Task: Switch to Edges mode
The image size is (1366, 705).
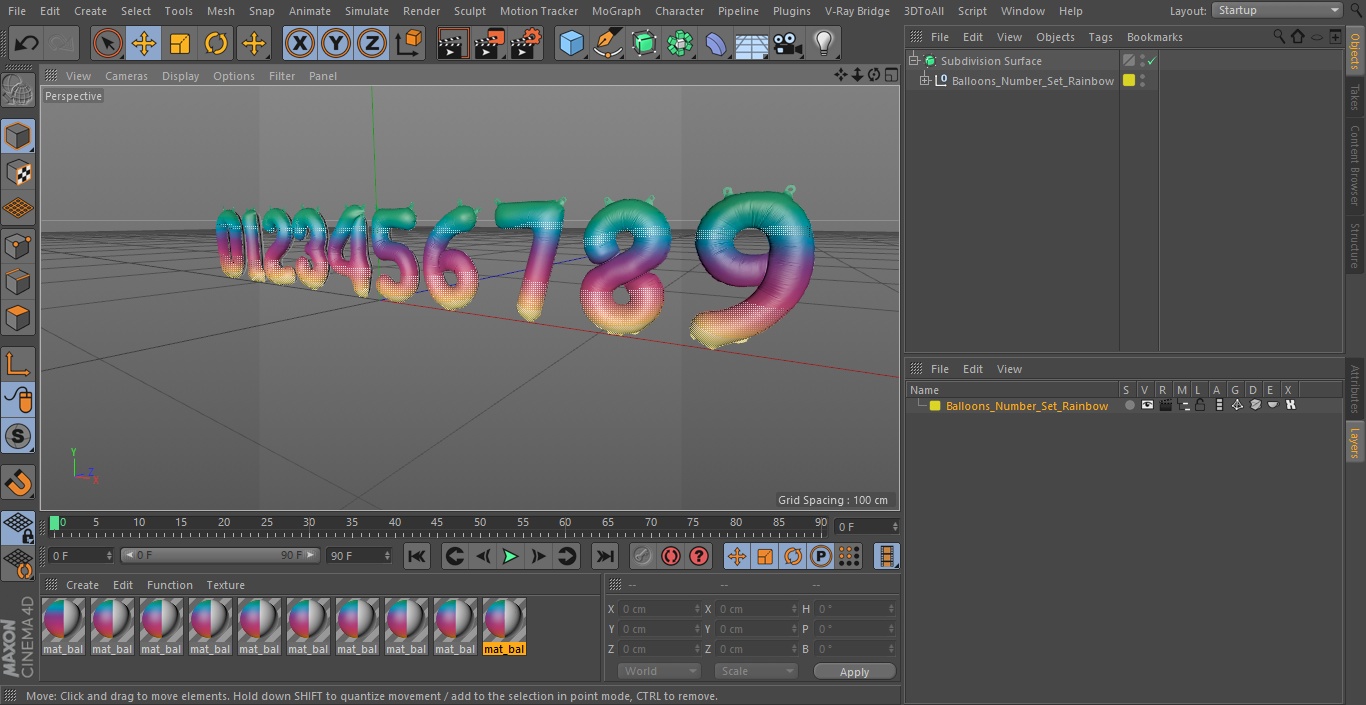Action: [x=18, y=281]
